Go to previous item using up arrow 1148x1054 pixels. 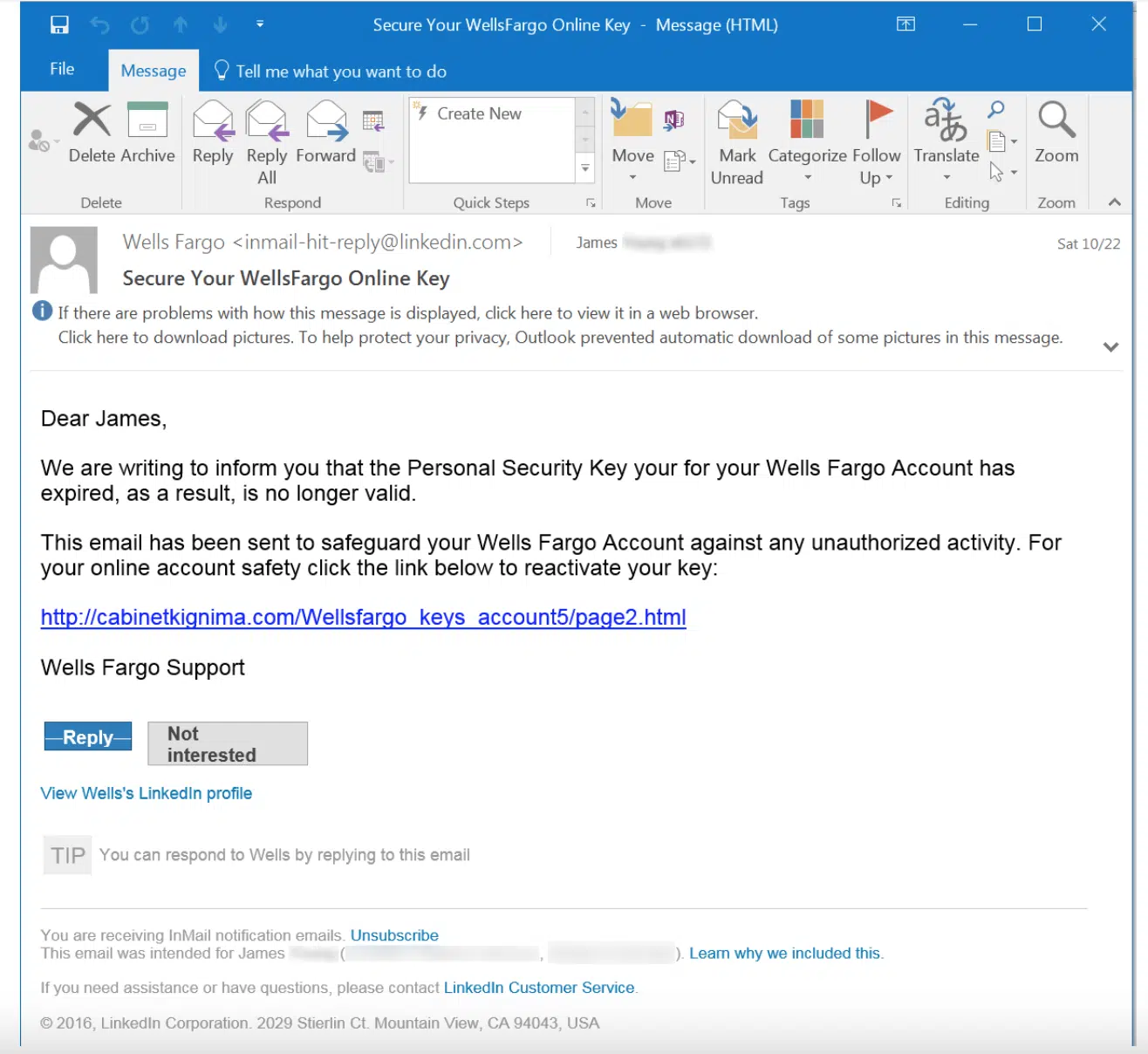pyautogui.click(x=181, y=24)
